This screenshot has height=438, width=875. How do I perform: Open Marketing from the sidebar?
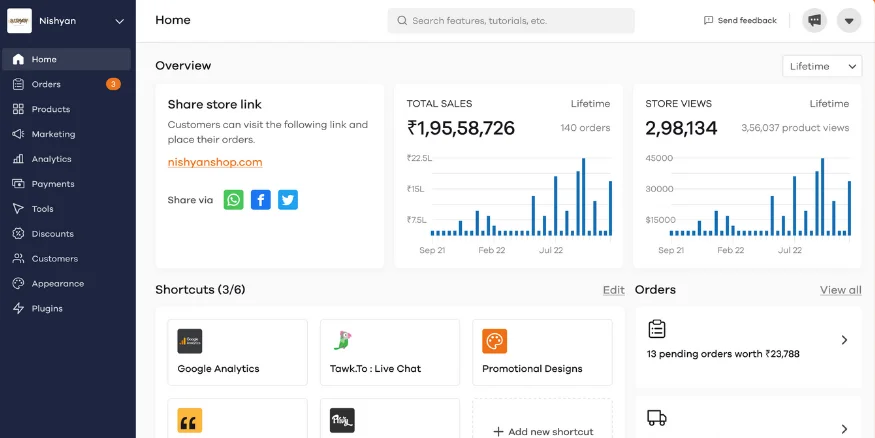point(66,134)
